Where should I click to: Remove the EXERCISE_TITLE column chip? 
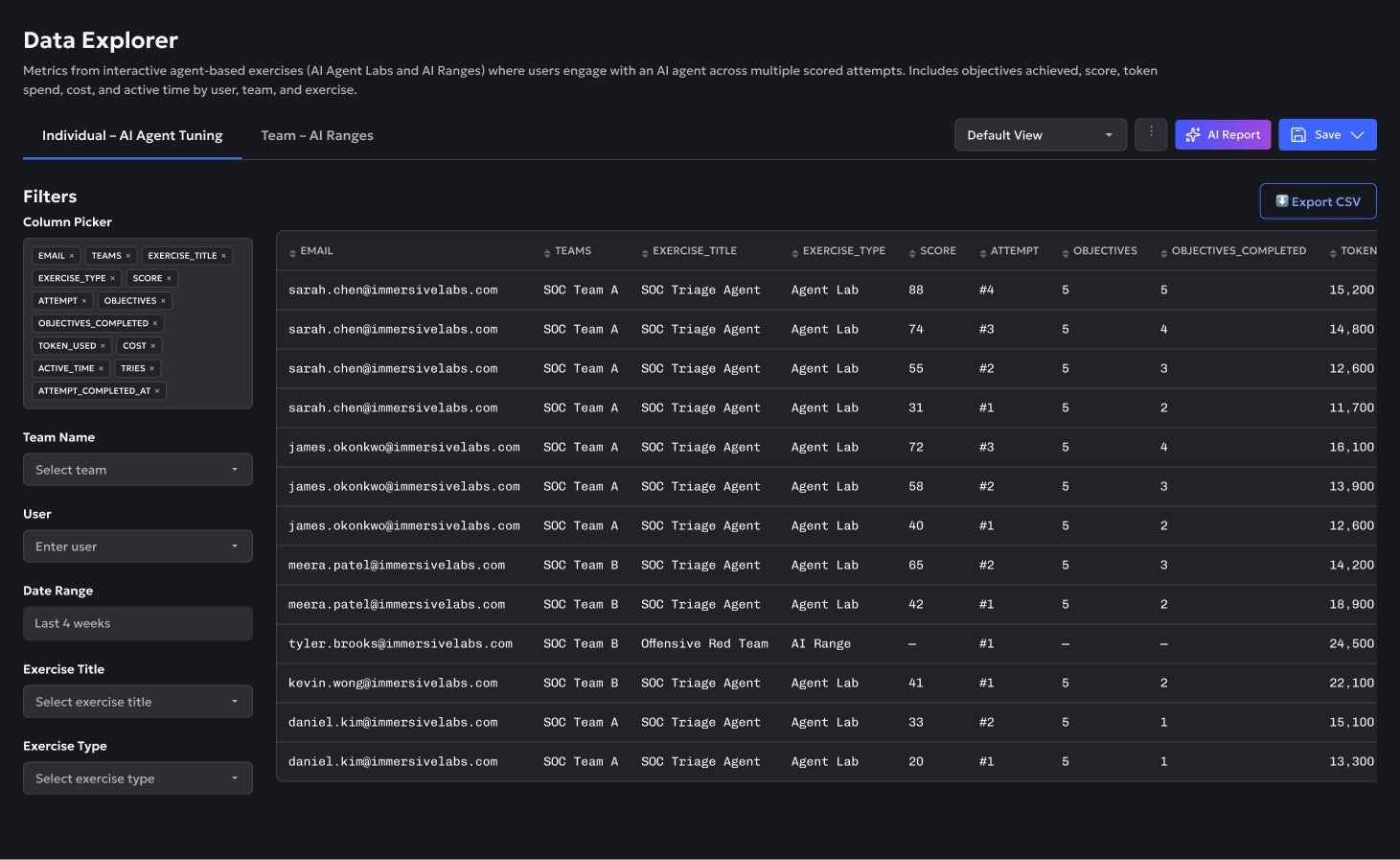[x=224, y=256]
